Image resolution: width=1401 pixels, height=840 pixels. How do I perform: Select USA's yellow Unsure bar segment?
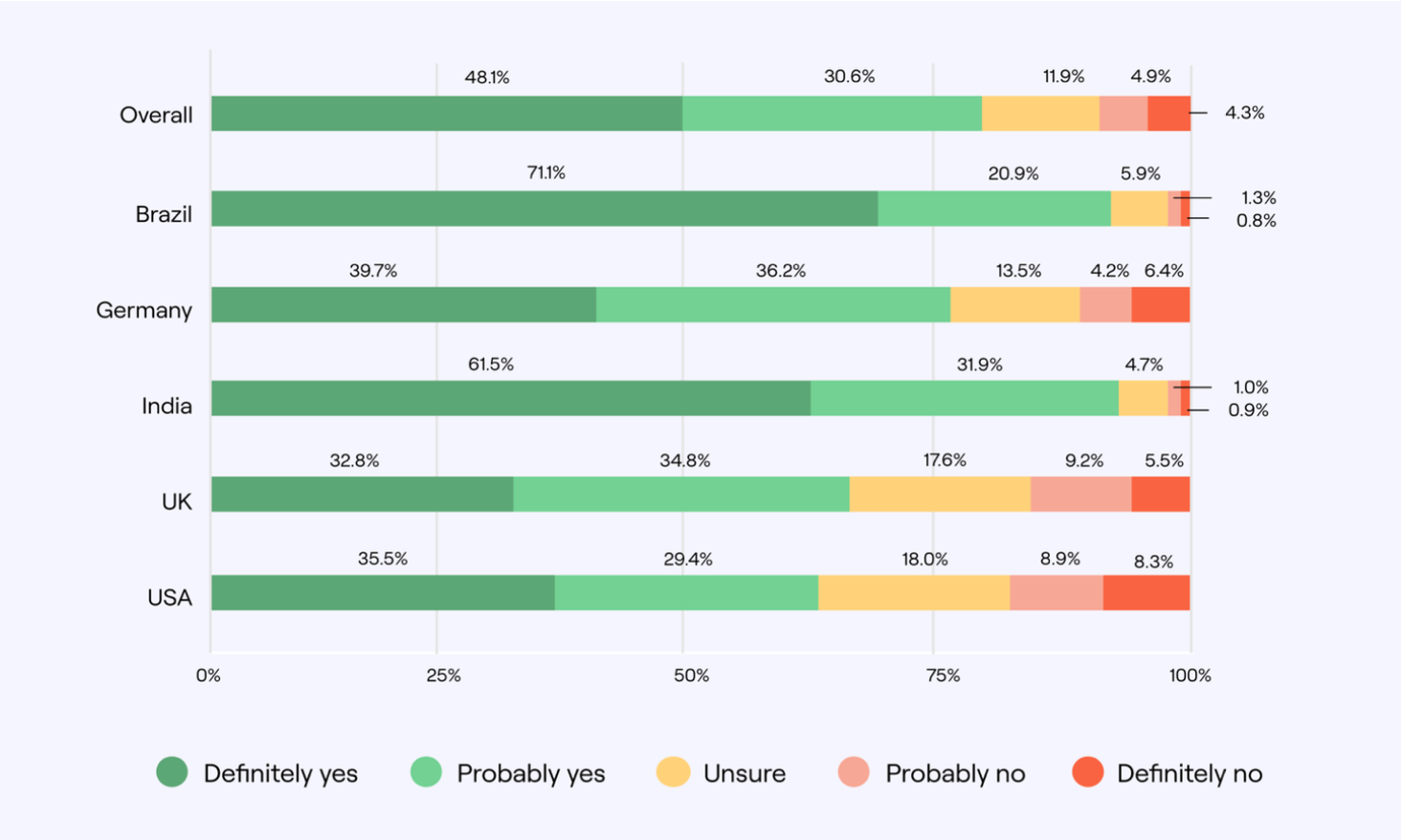914,592
